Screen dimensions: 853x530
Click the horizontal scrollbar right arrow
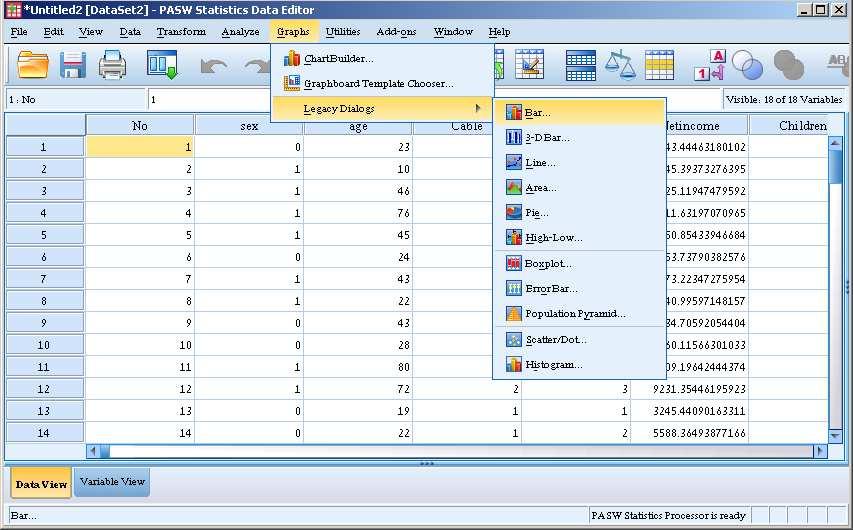click(820, 451)
